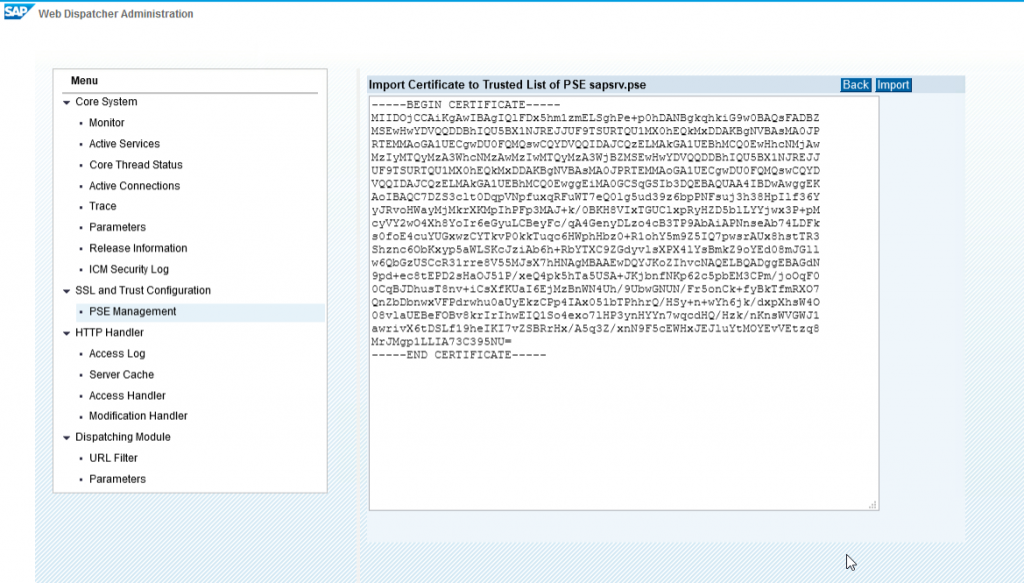Open the Trace page
Screen dimensions: 1024x583
(103, 206)
